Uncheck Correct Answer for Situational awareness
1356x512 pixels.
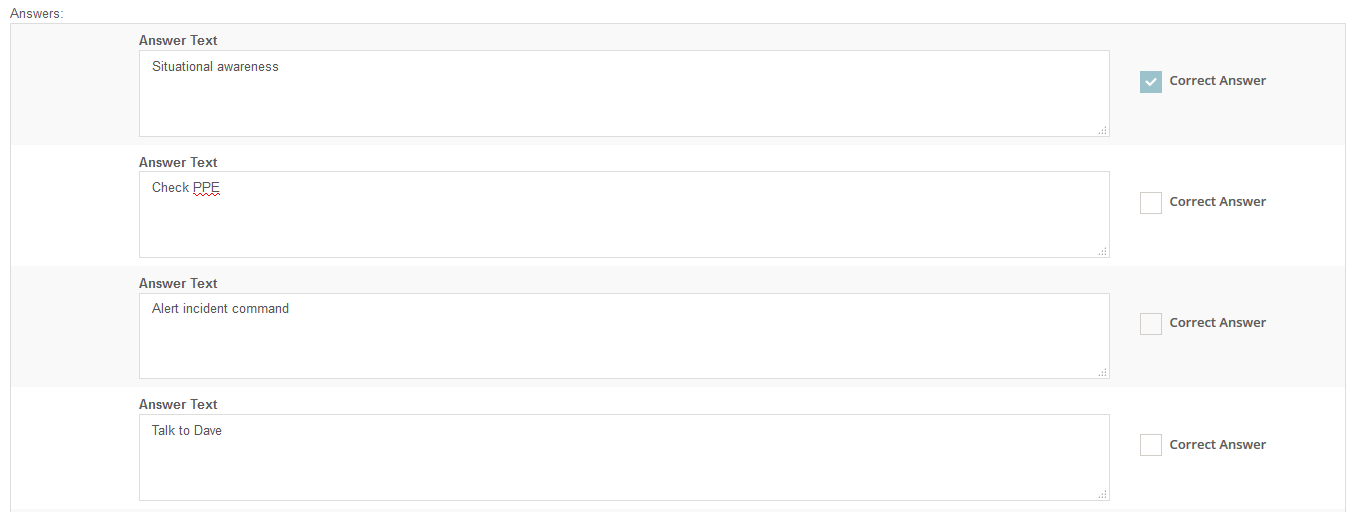(1150, 82)
